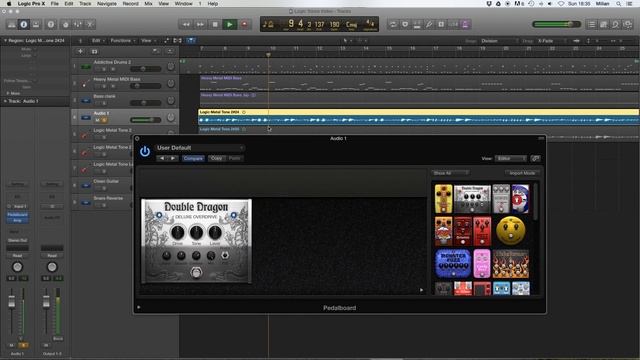
Task: Select the pink pedal in pedal browser
Action: 482,264
